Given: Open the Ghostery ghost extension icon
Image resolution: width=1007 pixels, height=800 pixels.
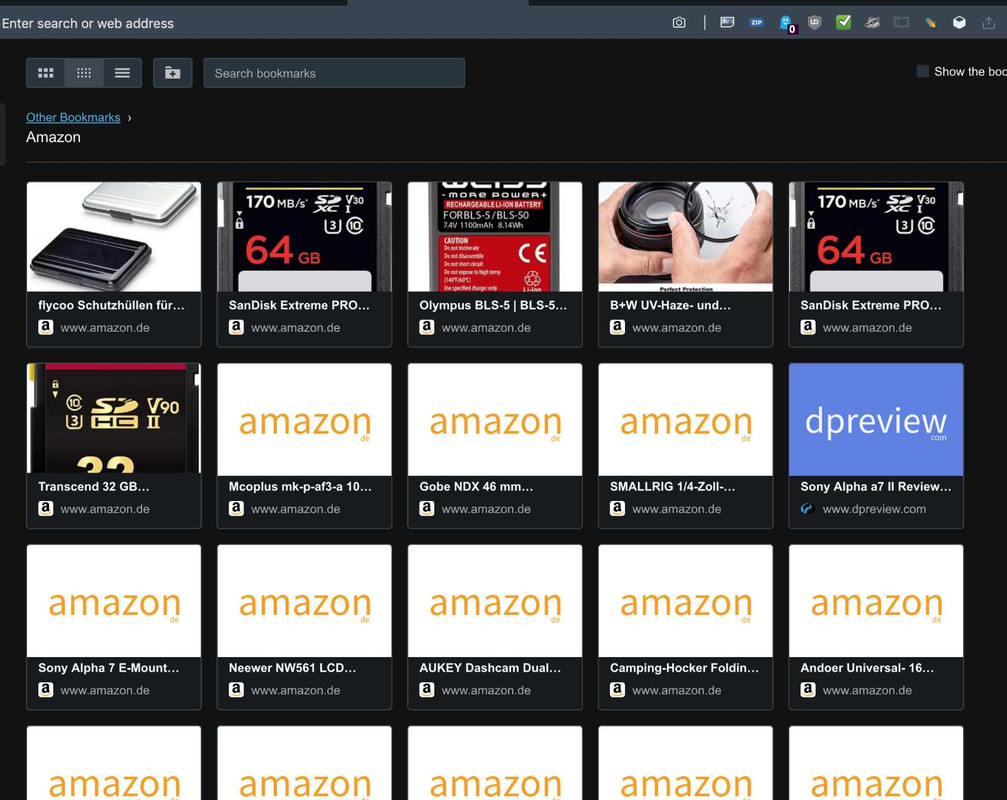Looking at the screenshot, I should 786,23.
